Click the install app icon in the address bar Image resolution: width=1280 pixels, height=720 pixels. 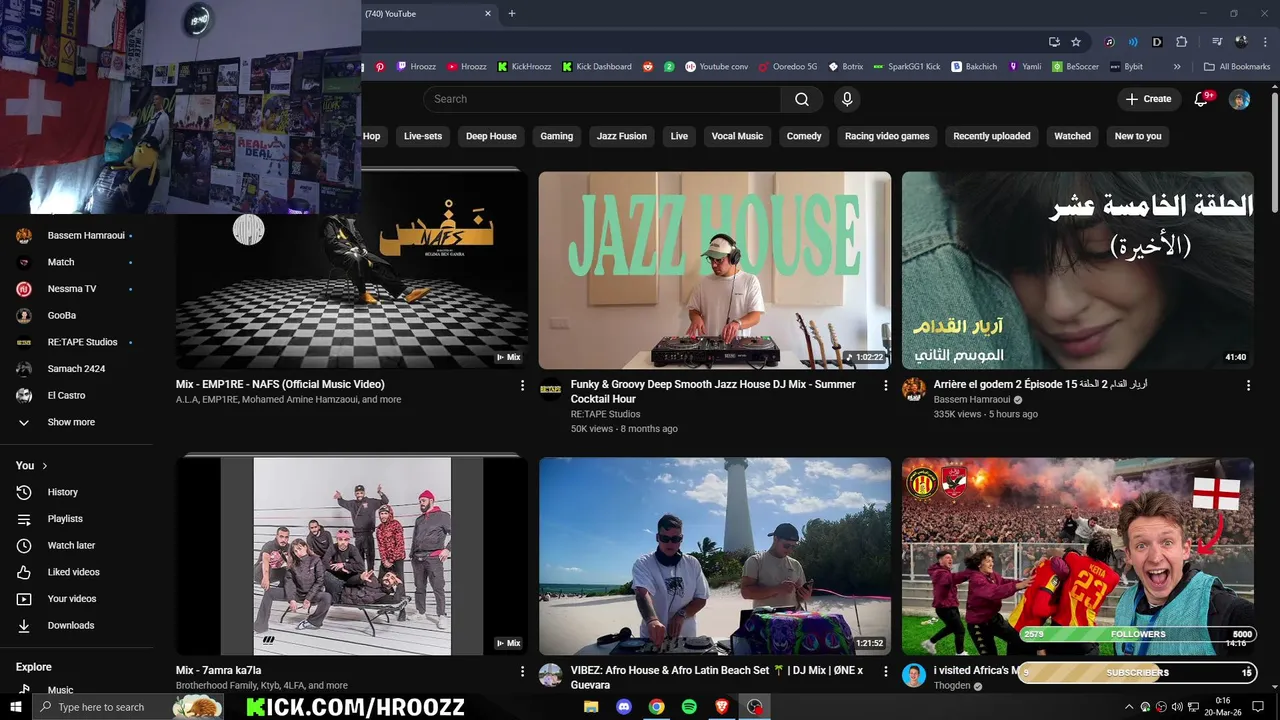(1054, 42)
